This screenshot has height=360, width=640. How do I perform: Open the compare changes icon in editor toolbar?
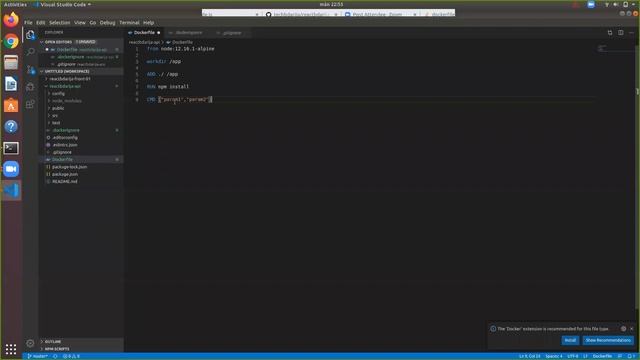point(610,33)
